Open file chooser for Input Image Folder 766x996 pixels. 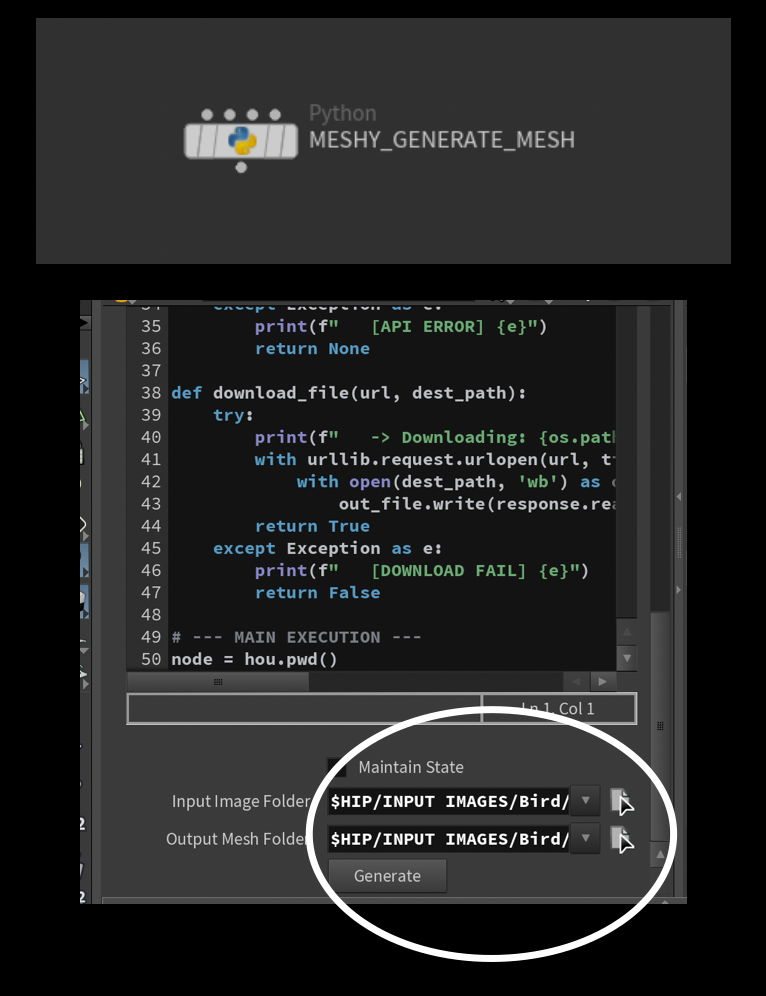click(x=621, y=801)
